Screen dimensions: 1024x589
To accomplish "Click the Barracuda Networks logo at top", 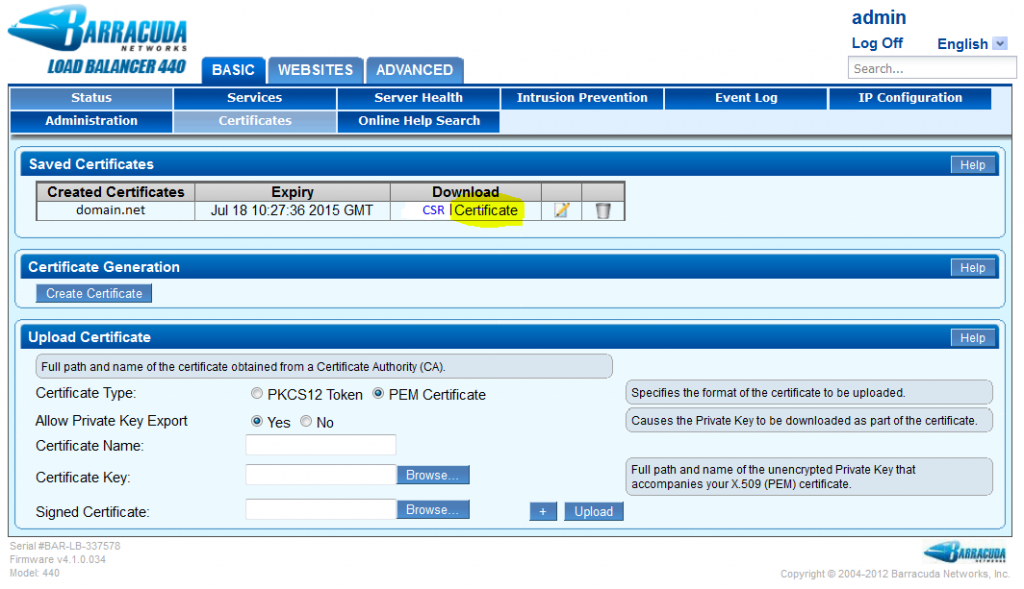I will (x=99, y=39).
